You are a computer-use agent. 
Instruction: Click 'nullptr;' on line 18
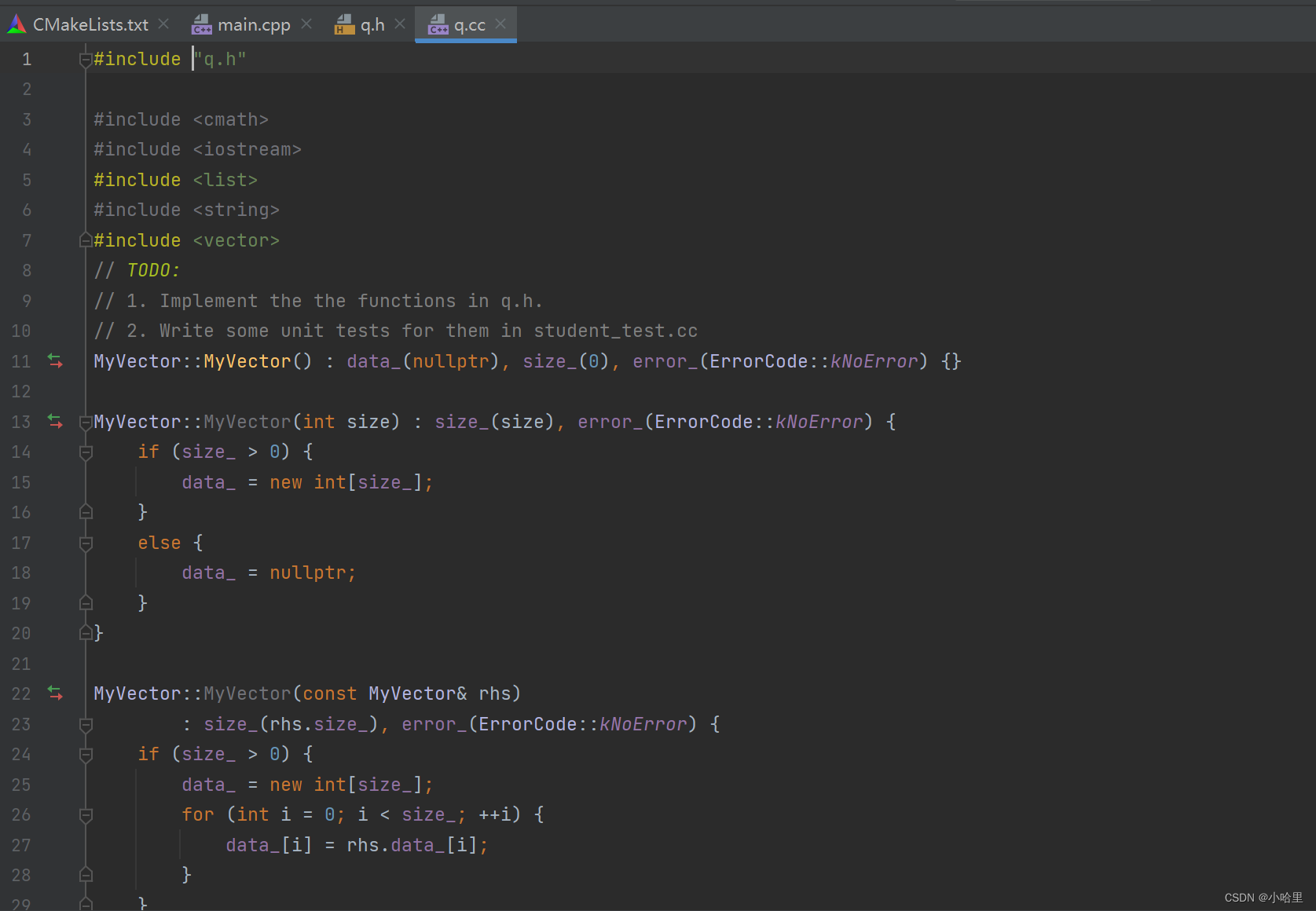[x=313, y=573]
